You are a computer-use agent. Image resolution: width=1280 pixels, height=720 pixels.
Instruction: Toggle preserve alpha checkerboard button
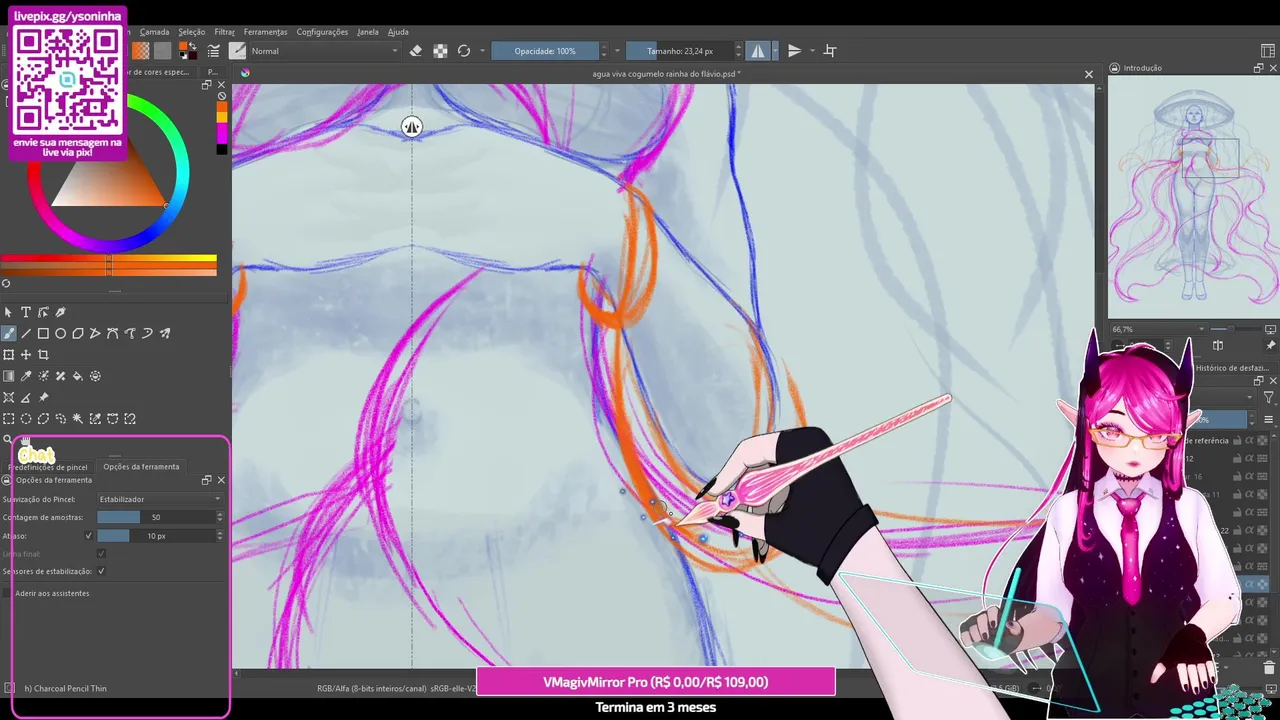440,51
